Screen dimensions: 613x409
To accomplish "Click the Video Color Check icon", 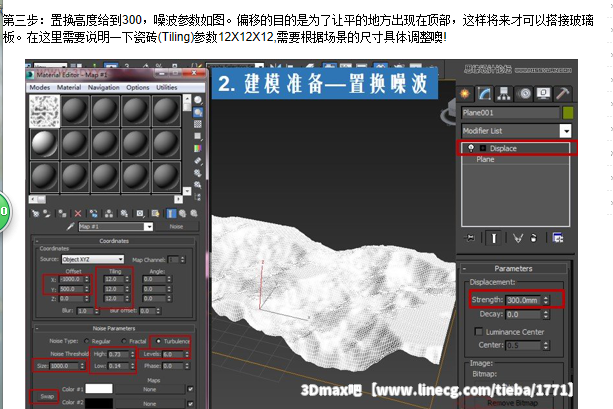I will coord(198,148).
